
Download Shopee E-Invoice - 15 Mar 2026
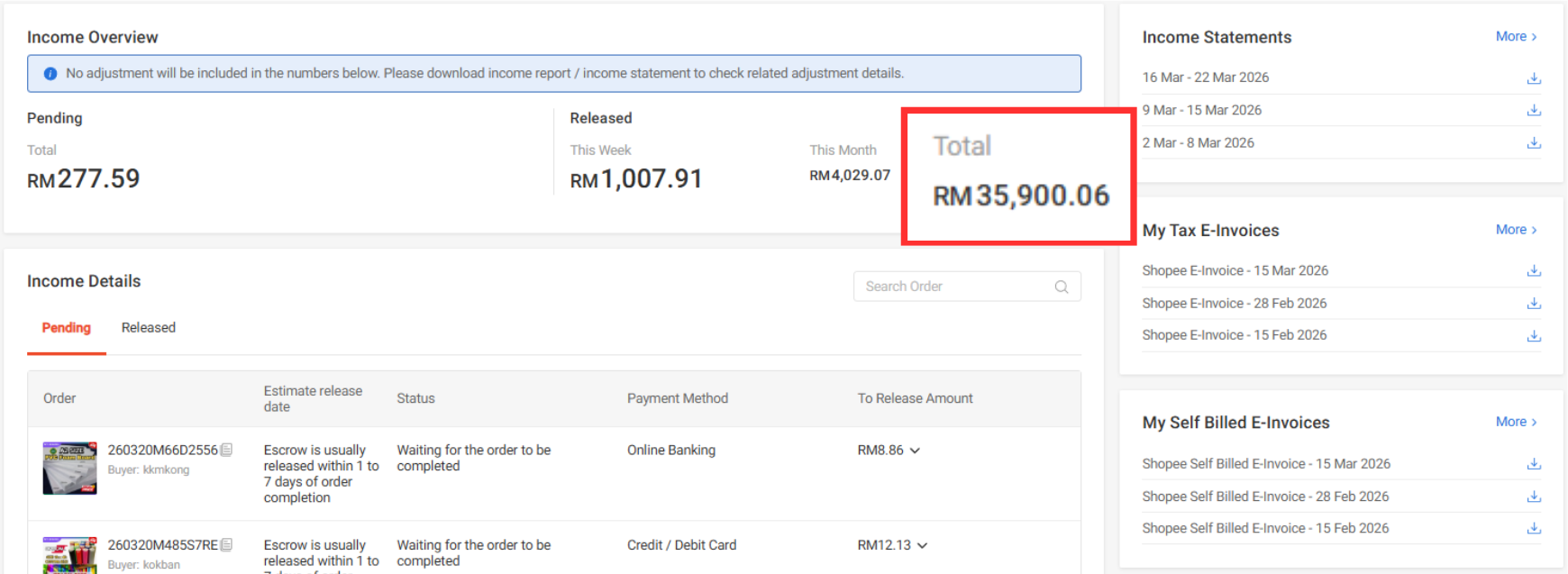click(1534, 271)
